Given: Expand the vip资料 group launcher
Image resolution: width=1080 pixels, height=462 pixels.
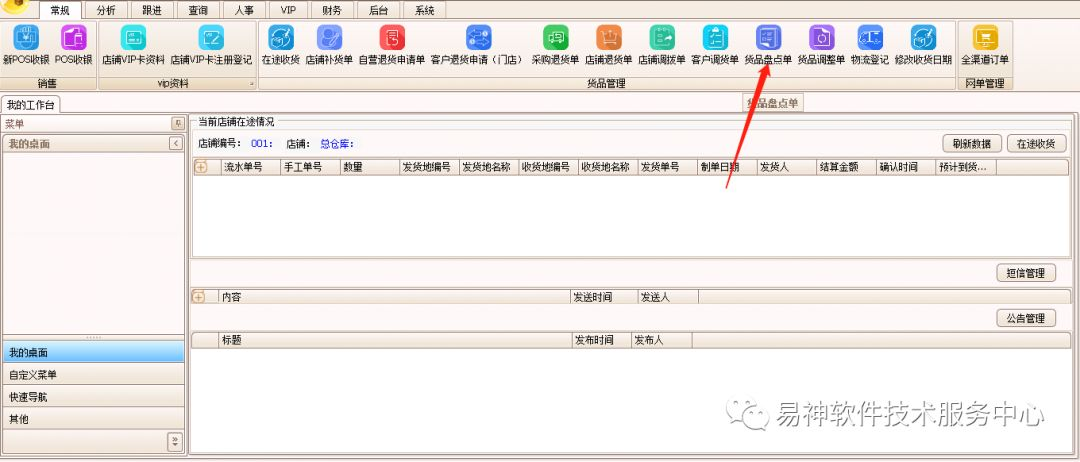Looking at the screenshot, I should pos(252,85).
